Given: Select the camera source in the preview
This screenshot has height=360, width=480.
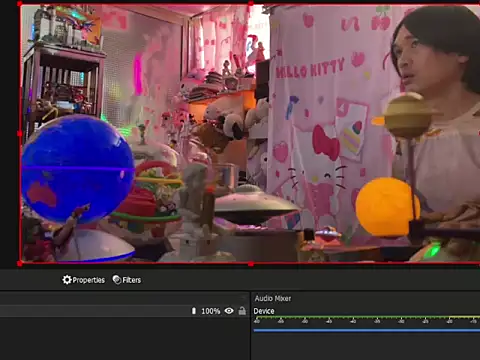Looking at the screenshot, I should (x=250, y=133).
